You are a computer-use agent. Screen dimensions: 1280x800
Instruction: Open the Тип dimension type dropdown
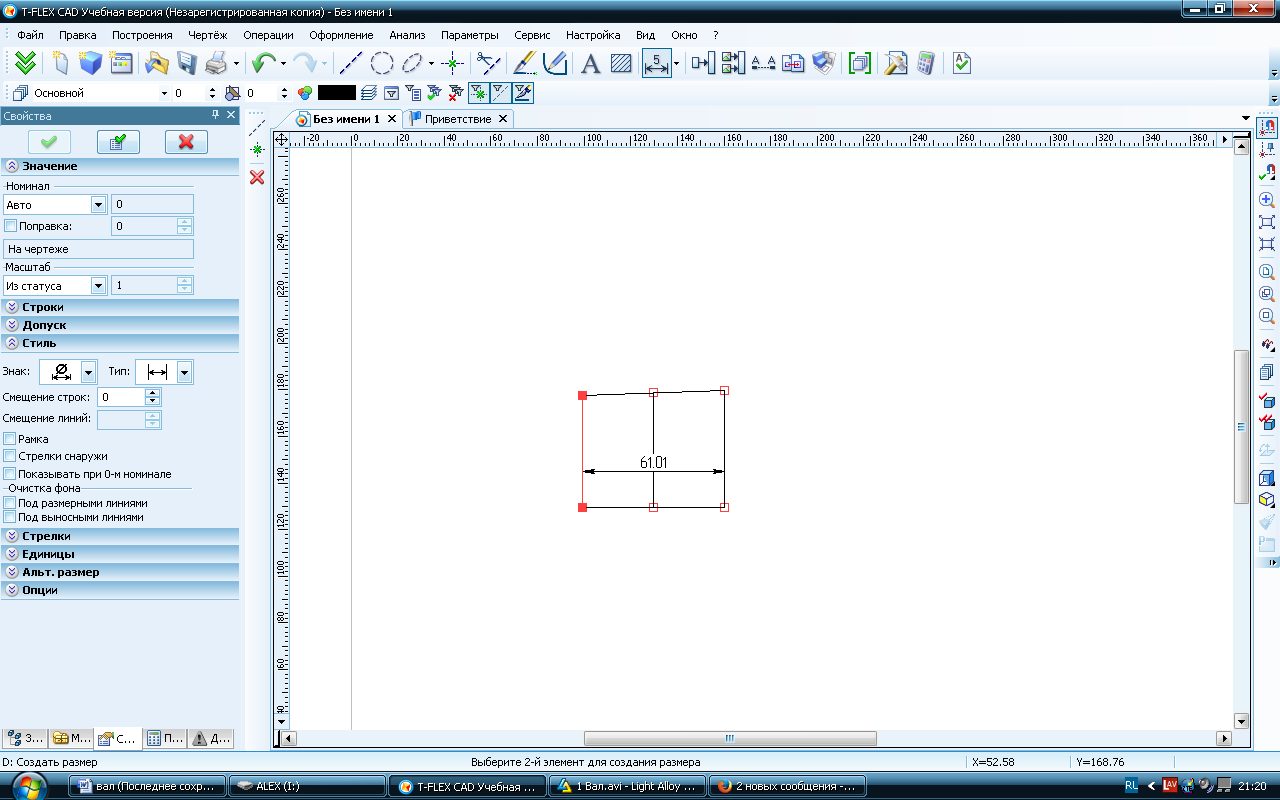tap(184, 372)
